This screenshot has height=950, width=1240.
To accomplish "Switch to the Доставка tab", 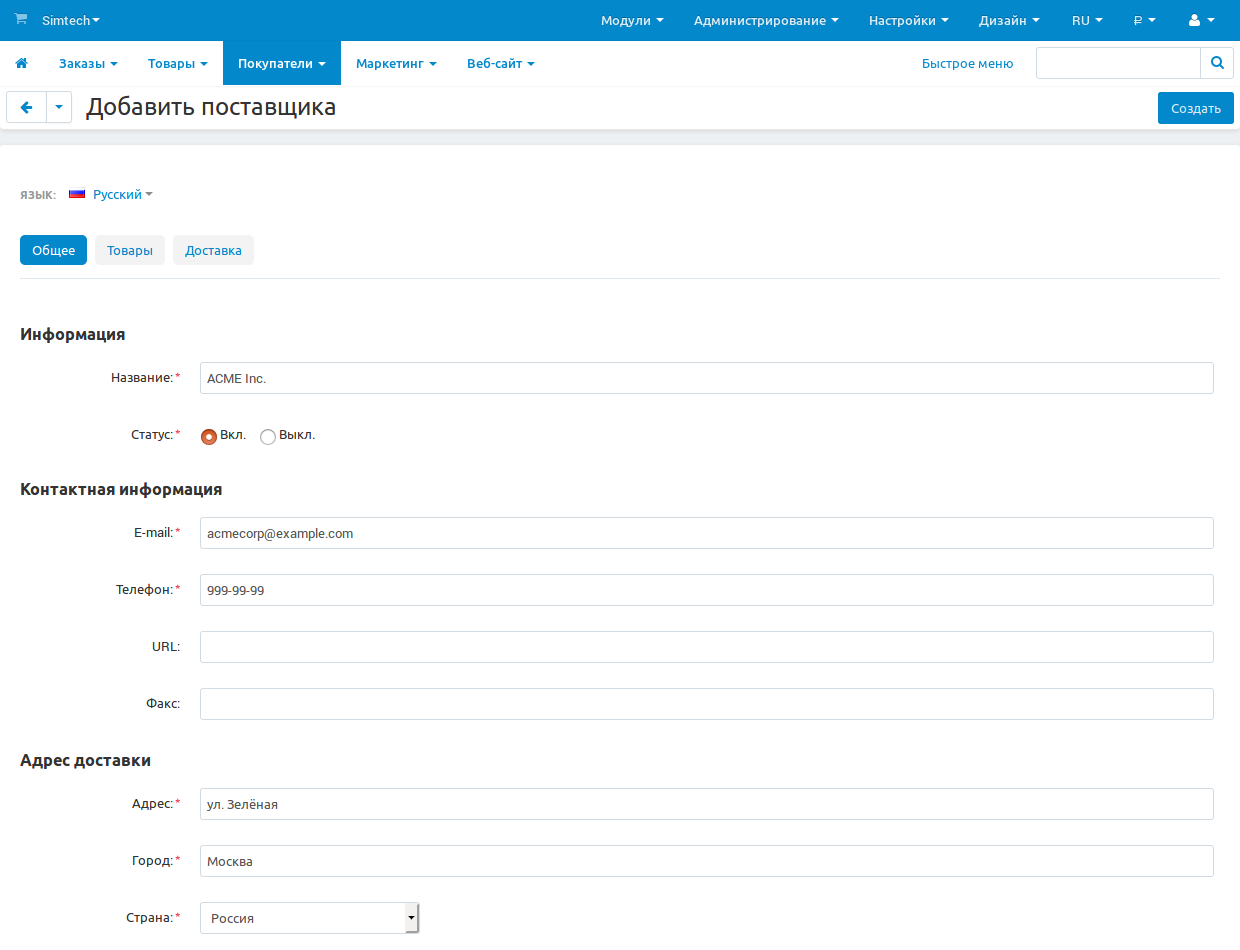I will pyautogui.click(x=213, y=250).
